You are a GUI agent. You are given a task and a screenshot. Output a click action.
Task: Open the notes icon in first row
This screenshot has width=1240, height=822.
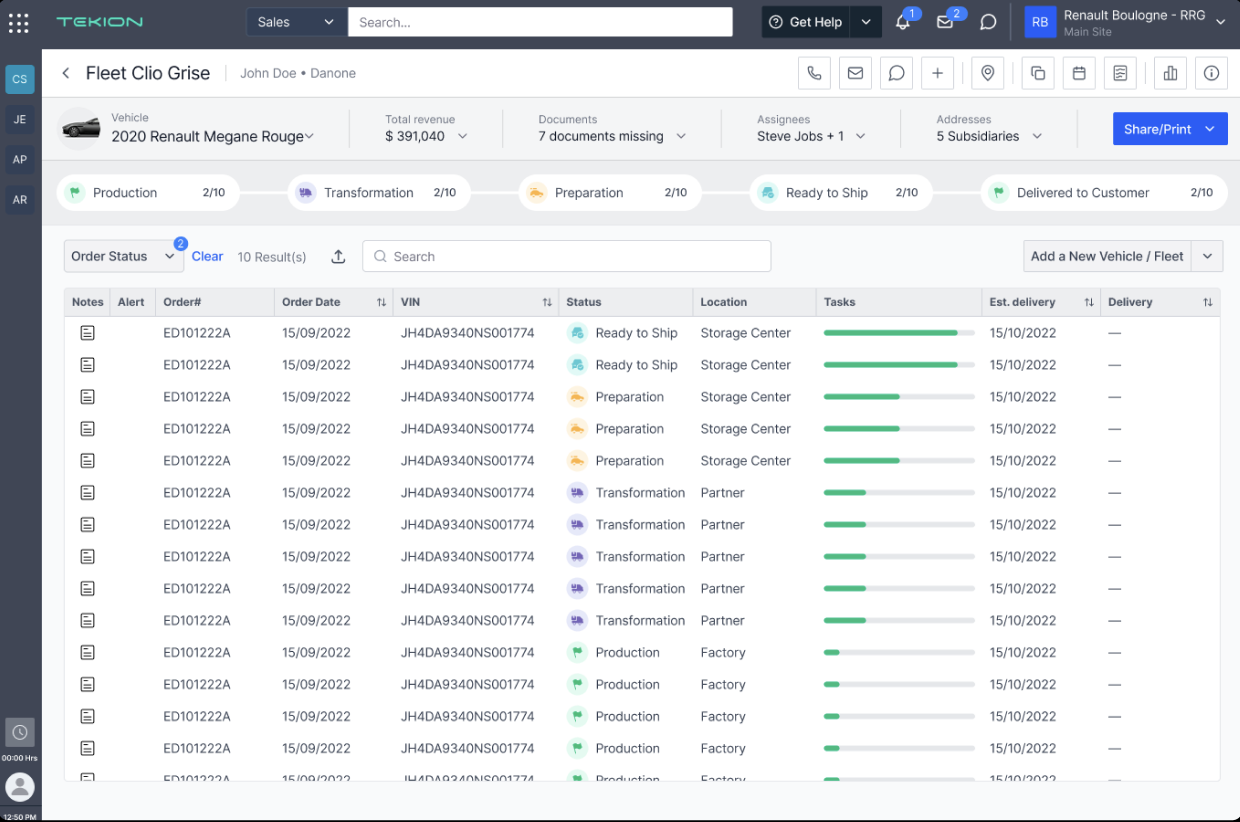pyautogui.click(x=88, y=333)
